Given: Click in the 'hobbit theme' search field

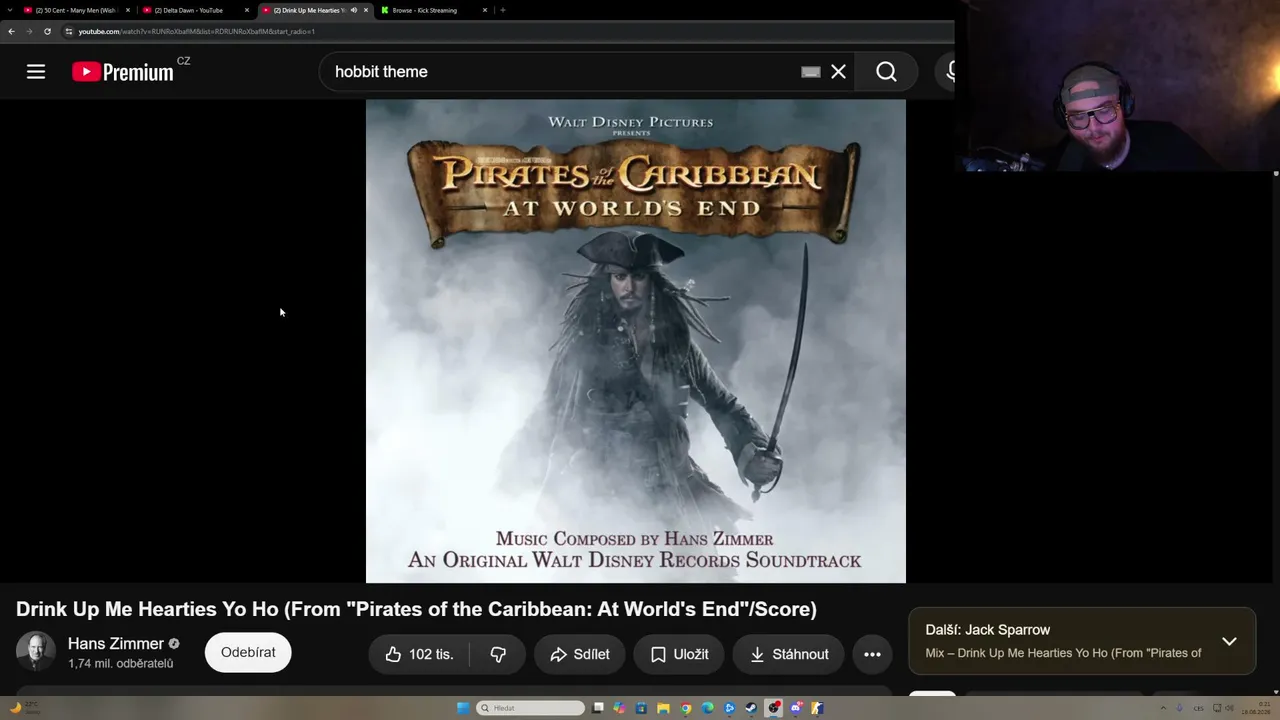Looking at the screenshot, I should (x=560, y=71).
